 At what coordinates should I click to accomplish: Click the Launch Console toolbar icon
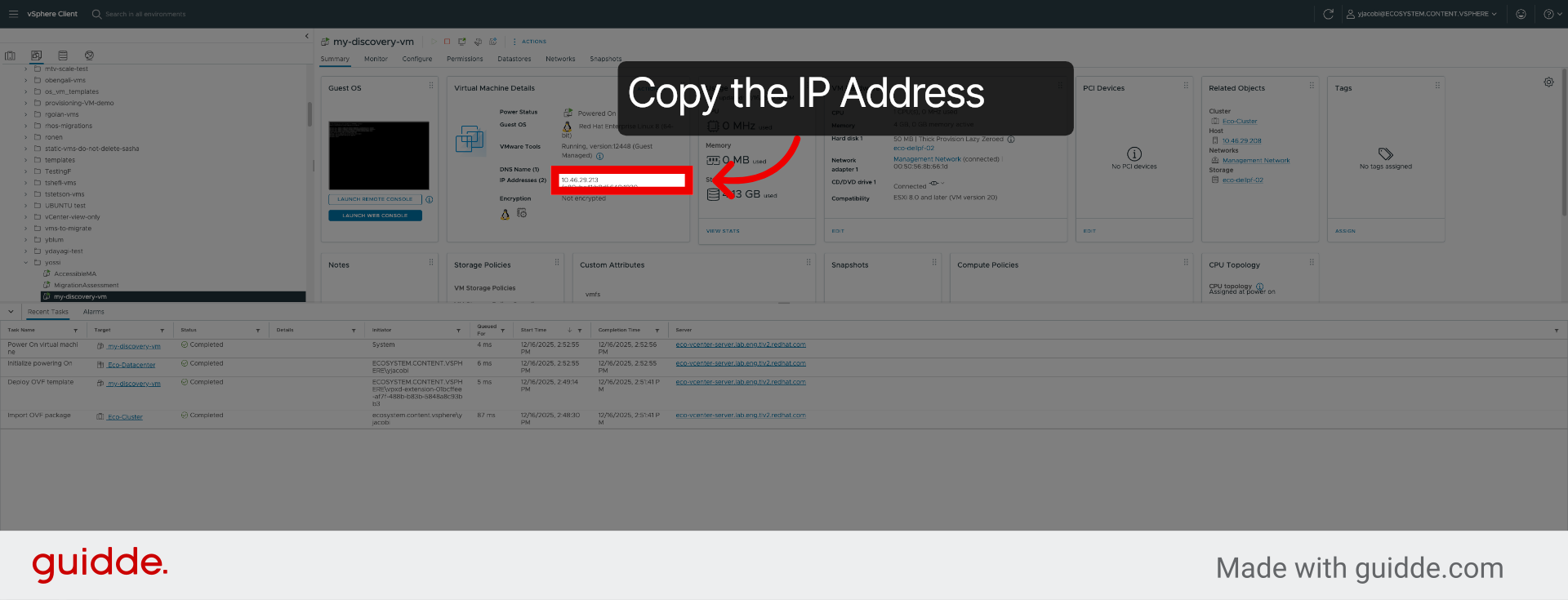(462, 42)
